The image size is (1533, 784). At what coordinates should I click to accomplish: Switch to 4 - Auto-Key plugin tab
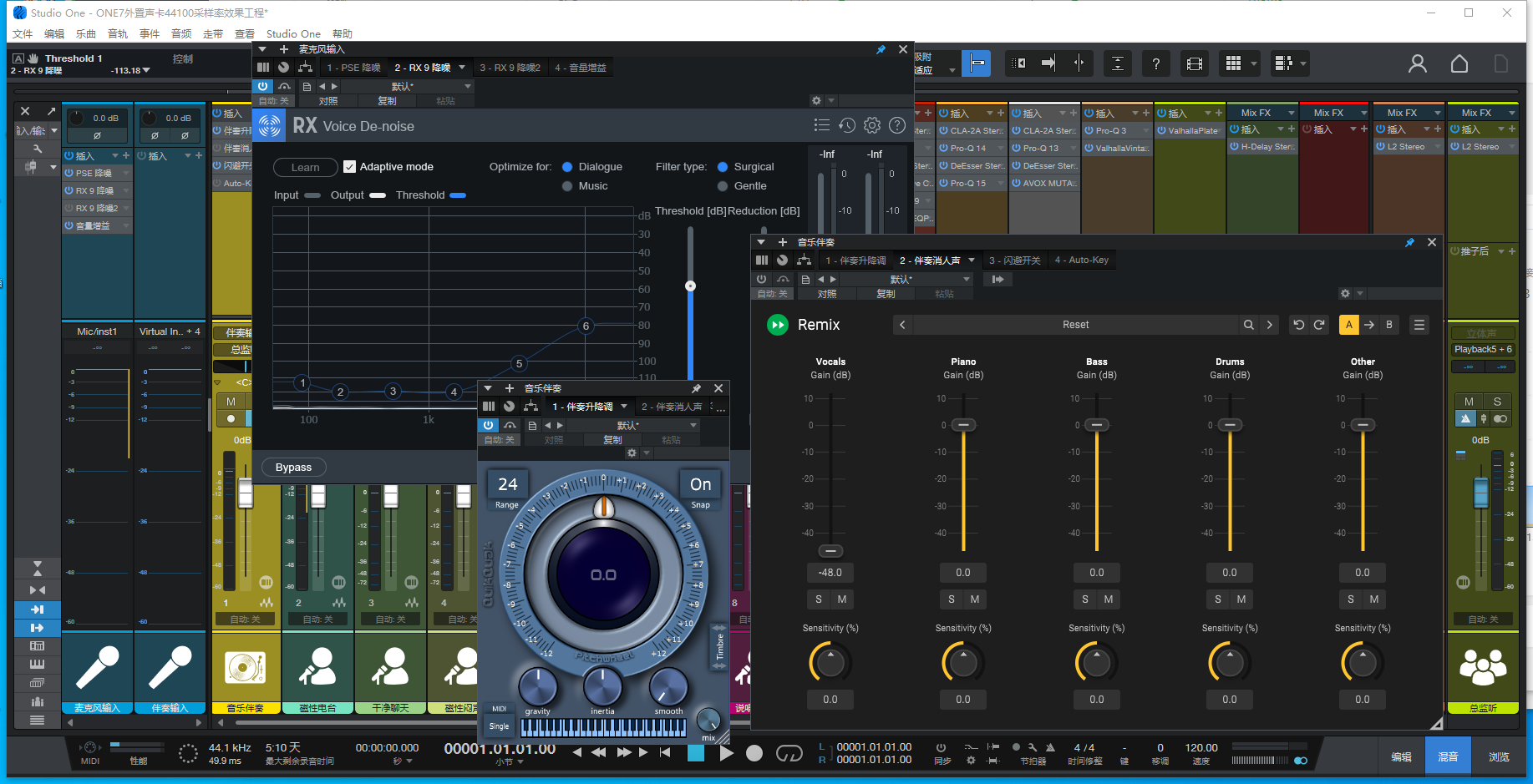[x=1082, y=260]
